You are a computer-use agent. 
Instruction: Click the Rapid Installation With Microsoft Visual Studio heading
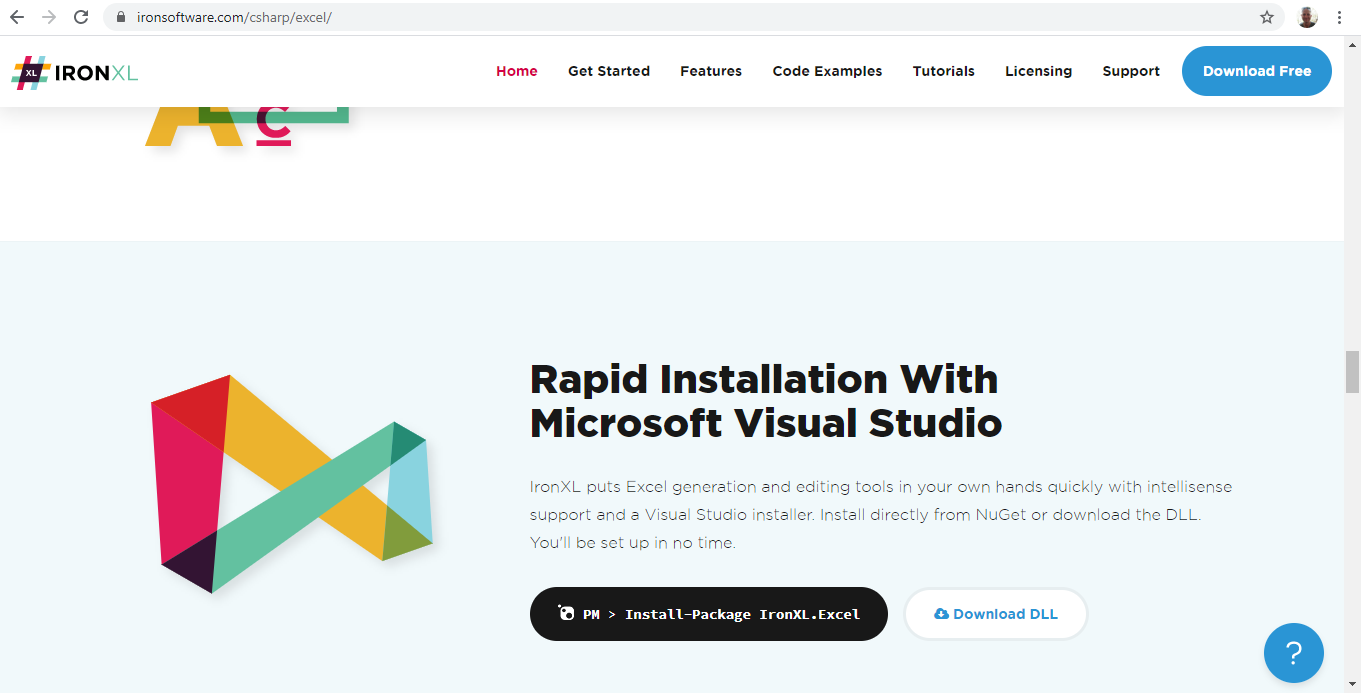pos(766,401)
